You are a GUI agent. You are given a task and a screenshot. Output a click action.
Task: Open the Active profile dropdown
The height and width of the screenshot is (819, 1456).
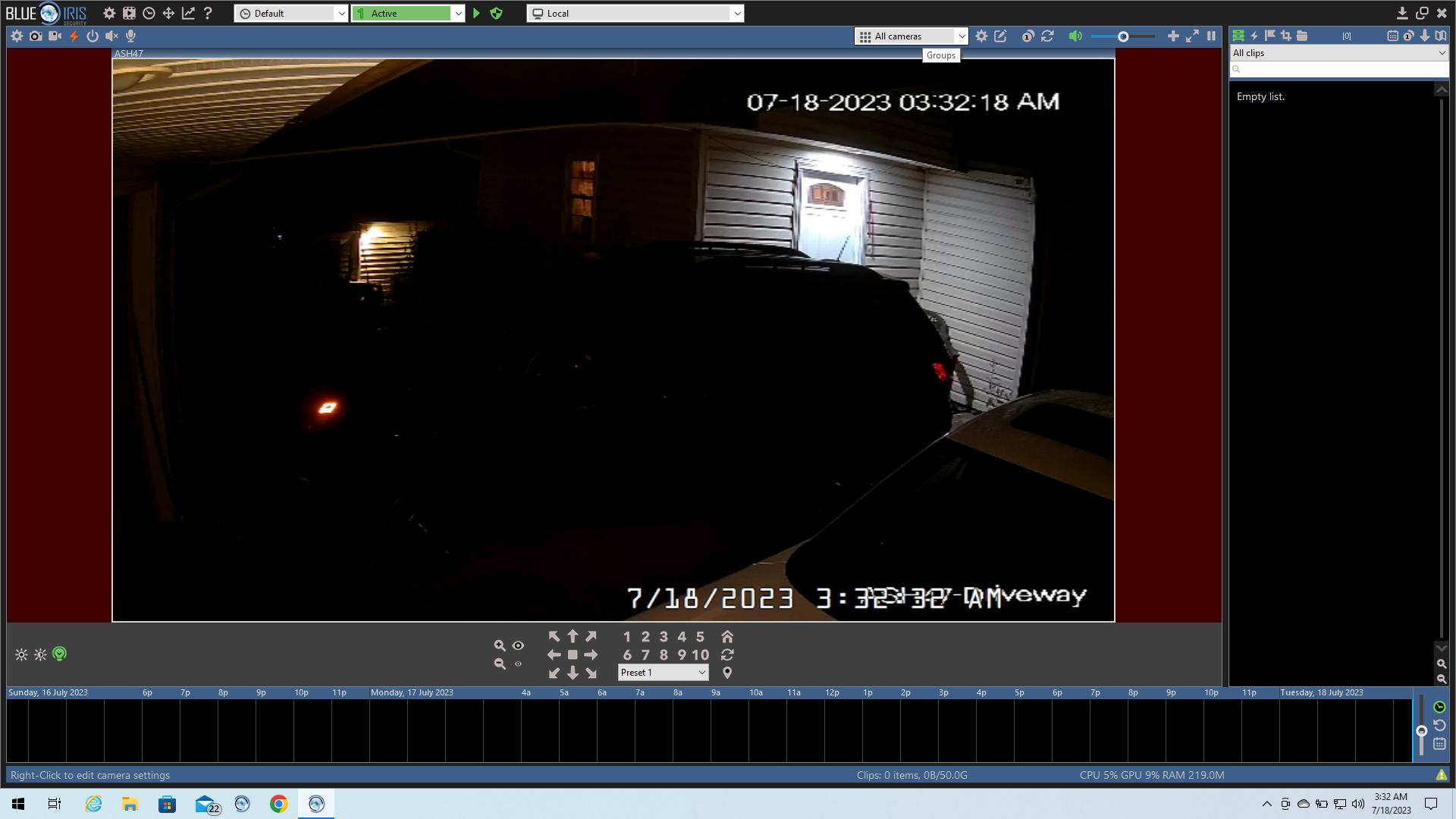[408, 13]
